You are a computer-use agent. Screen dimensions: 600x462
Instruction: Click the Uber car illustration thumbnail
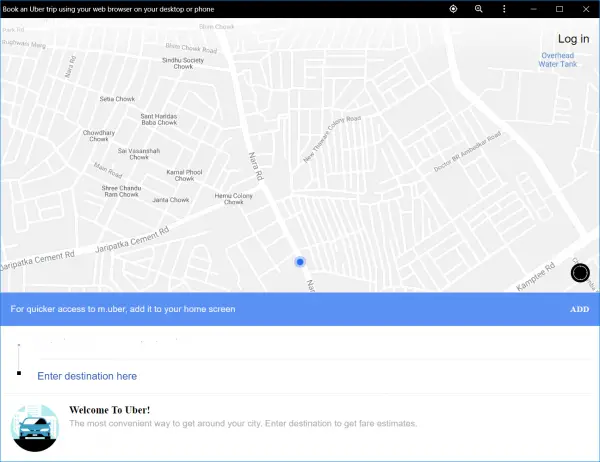point(35,428)
